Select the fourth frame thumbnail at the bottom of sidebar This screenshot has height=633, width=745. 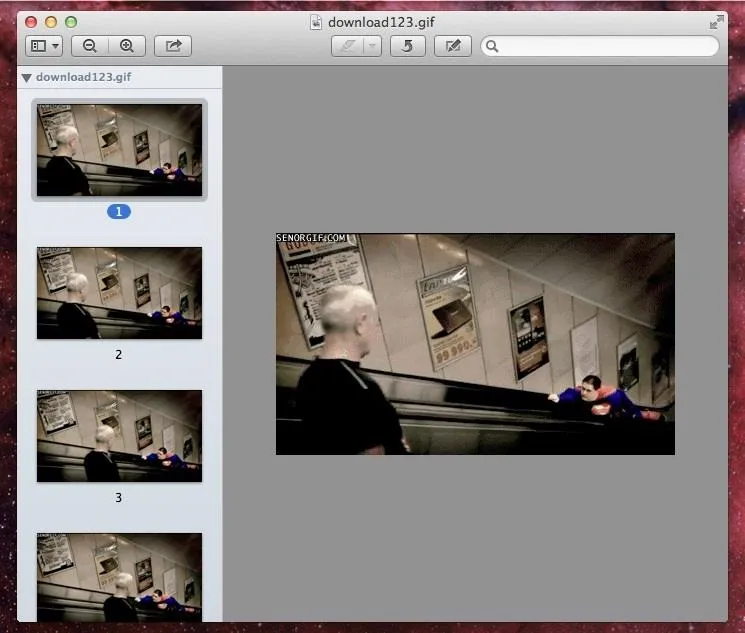tap(119, 577)
